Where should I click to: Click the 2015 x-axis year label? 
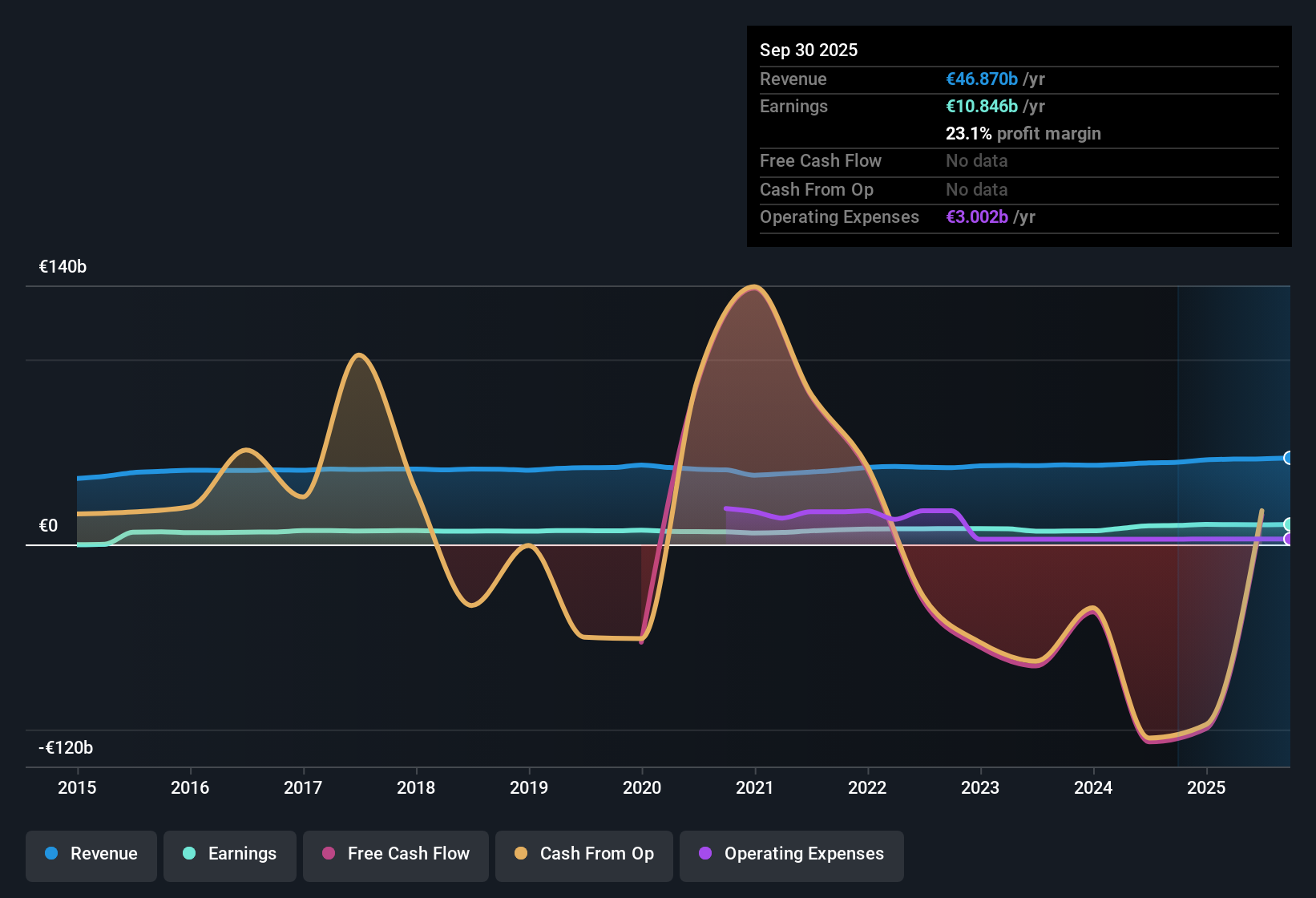(x=77, y=788)
